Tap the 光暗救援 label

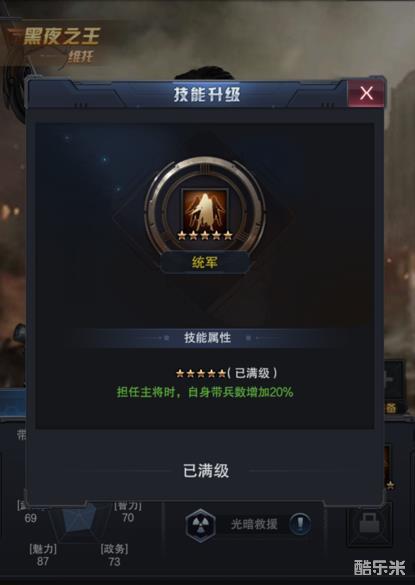pyautogui.click(x=254, y=524)
